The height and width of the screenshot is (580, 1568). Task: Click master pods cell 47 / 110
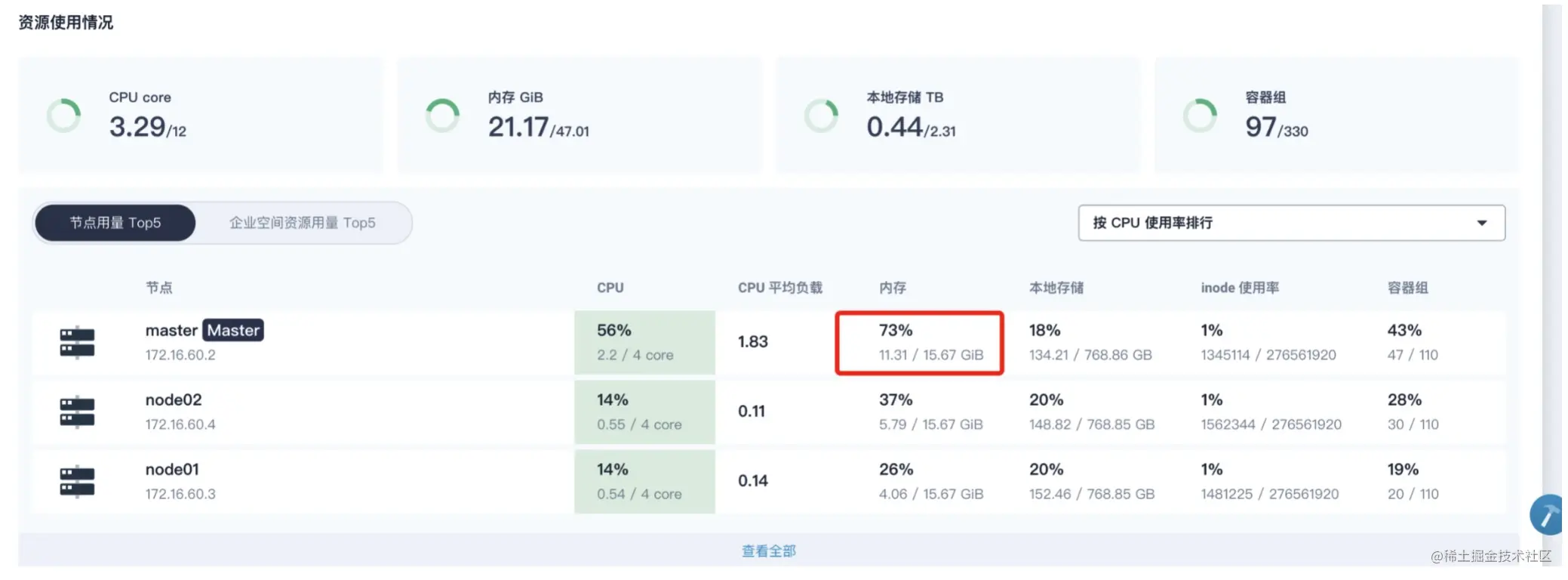point(1413,342)
